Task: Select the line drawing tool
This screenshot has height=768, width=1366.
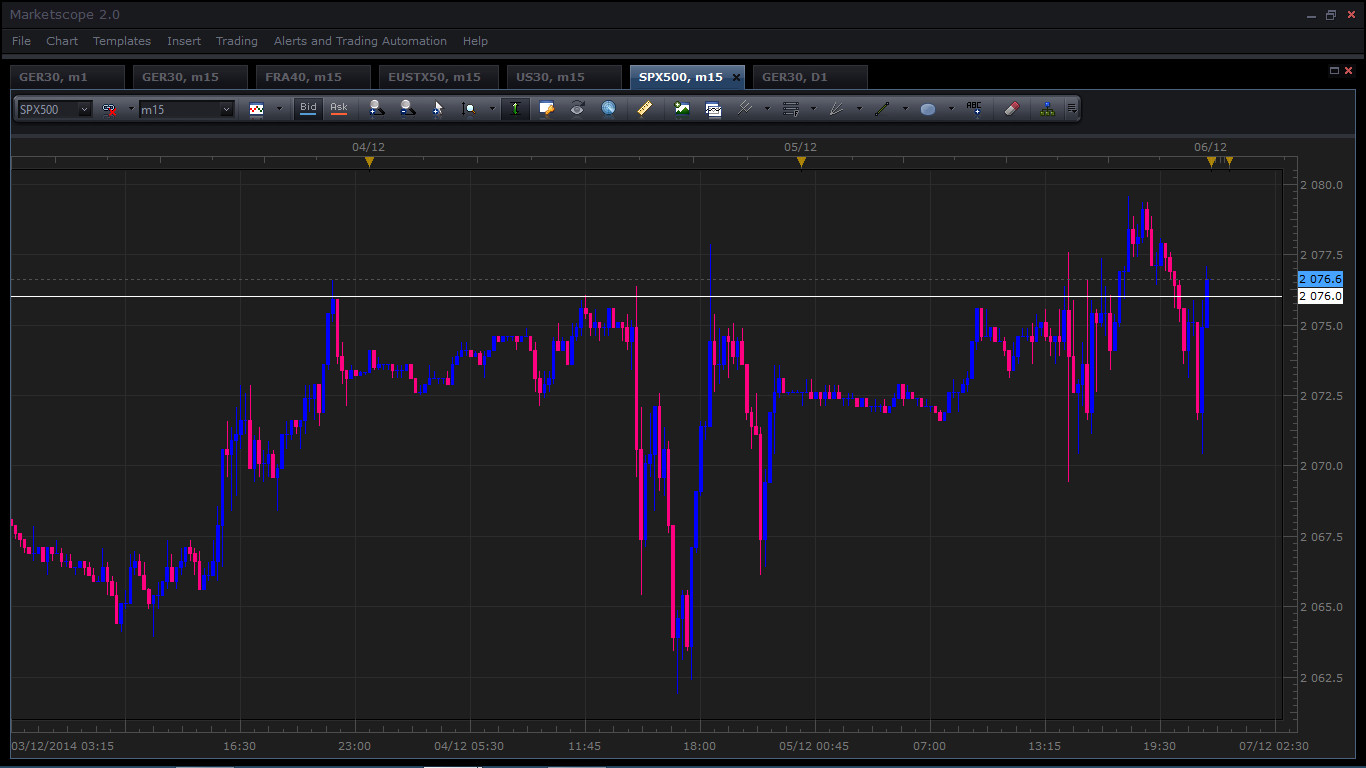Action: pos(882,109)
